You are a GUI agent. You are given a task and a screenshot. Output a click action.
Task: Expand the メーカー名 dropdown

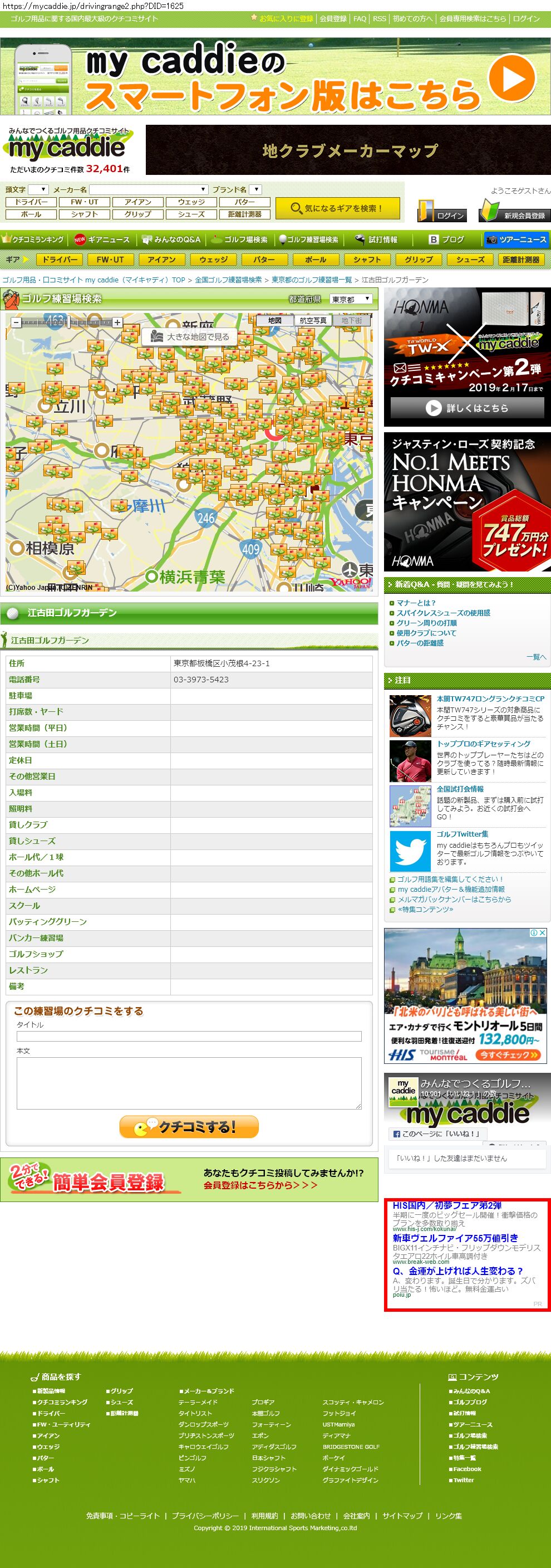point(149,190)
